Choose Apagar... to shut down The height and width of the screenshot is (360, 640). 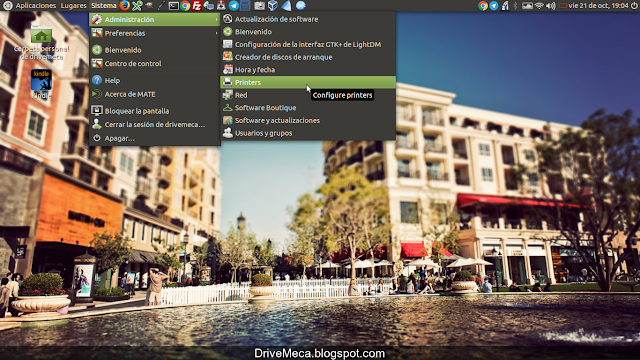pos(155,138)
